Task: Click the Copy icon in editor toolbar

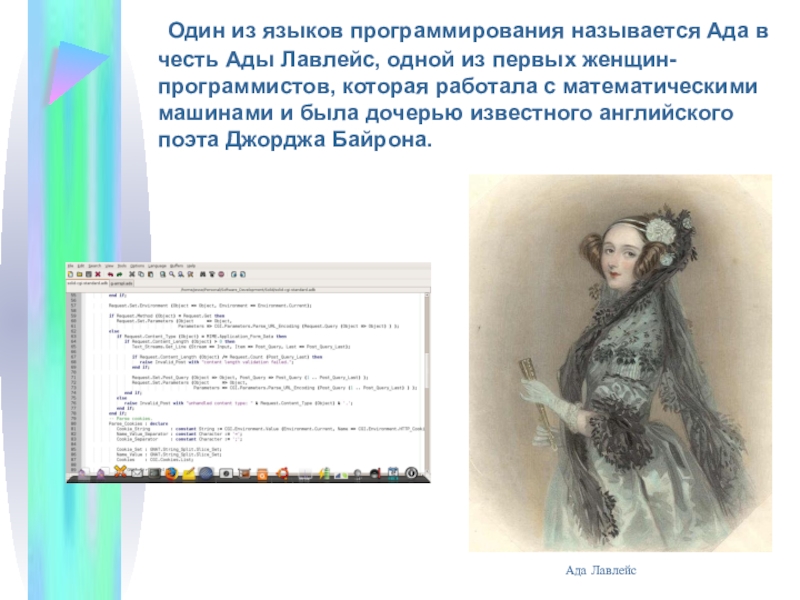Action: (141, 274)
